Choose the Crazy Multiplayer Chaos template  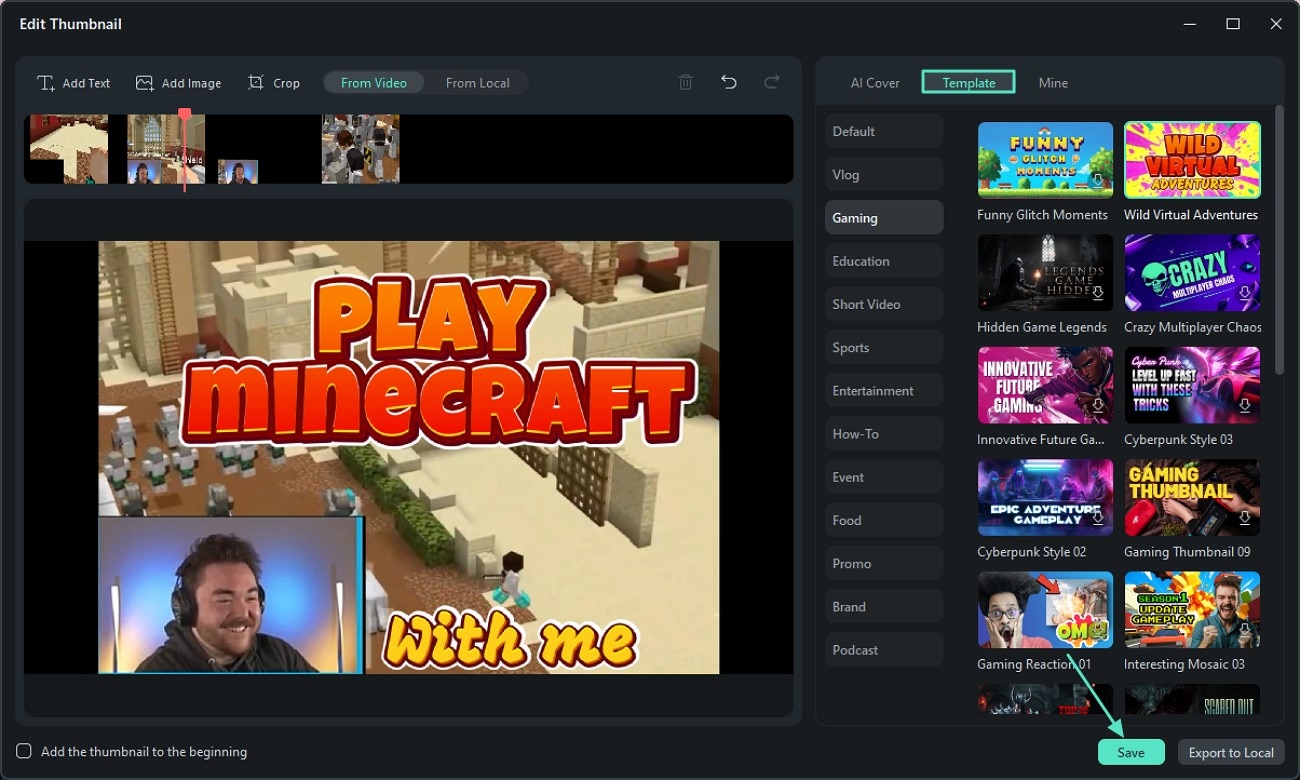point(1192,272)
